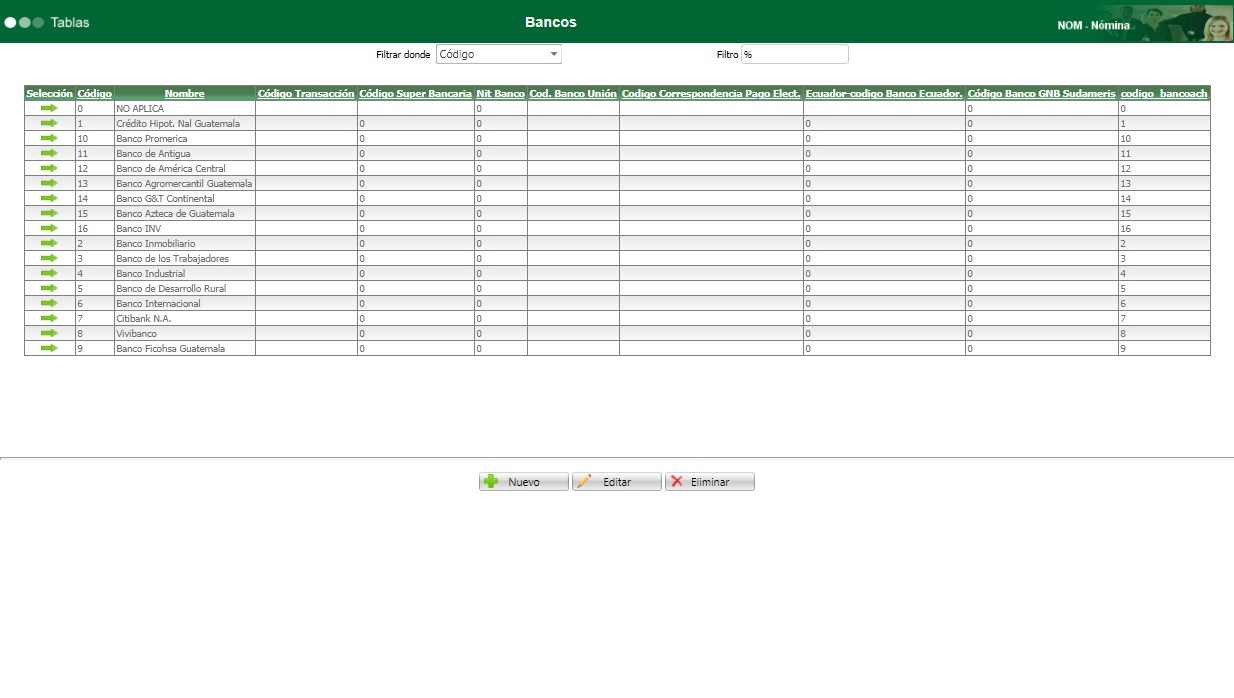The width and height of the screenshot is (1234, 698).
Task: Select the Banco de América Central row arrow
Action: [49, 168]
